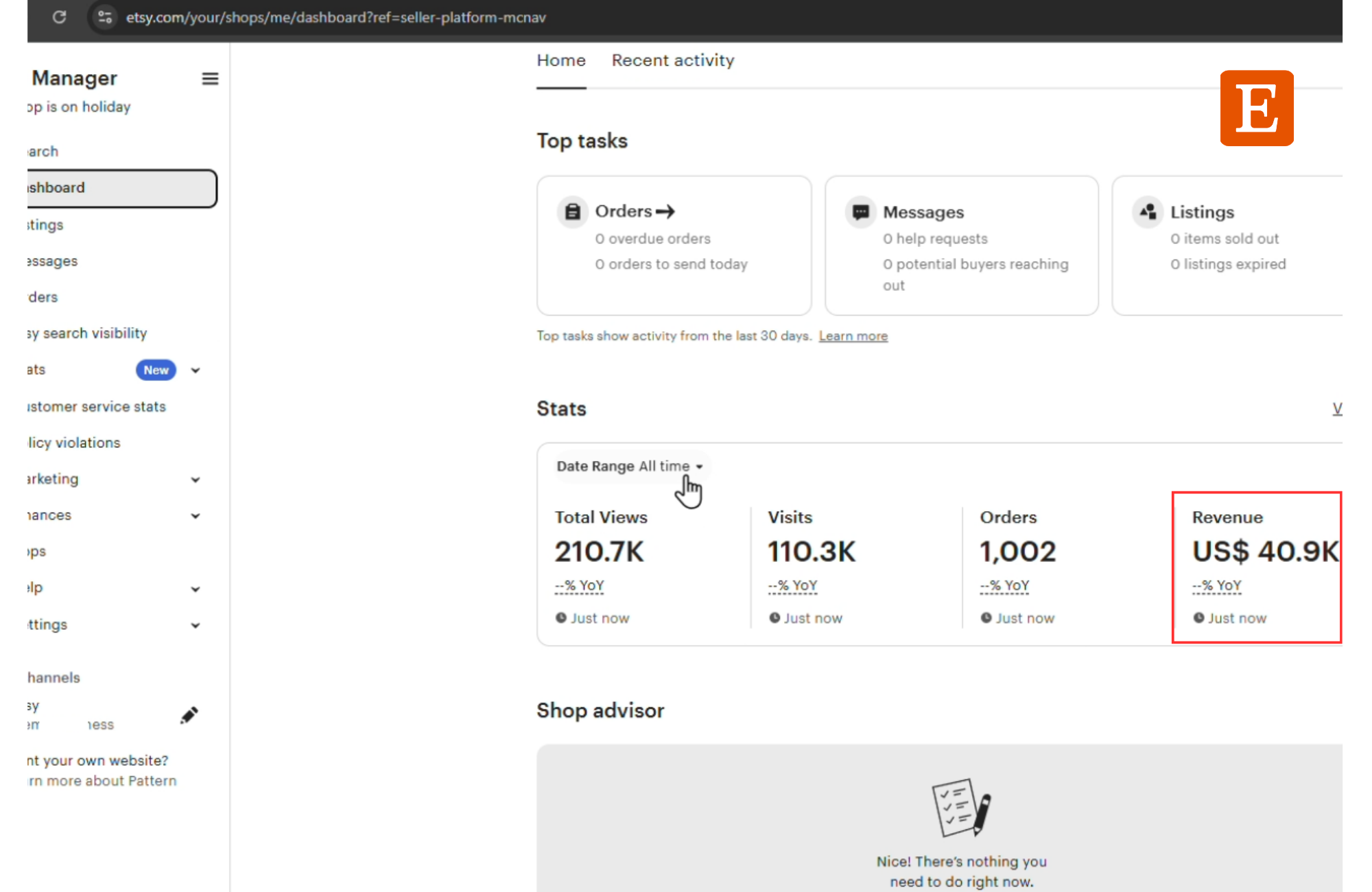Screen dimensions: 1372x892
Task: Expand the Marketing section chevron
Action: coord(196,480)
